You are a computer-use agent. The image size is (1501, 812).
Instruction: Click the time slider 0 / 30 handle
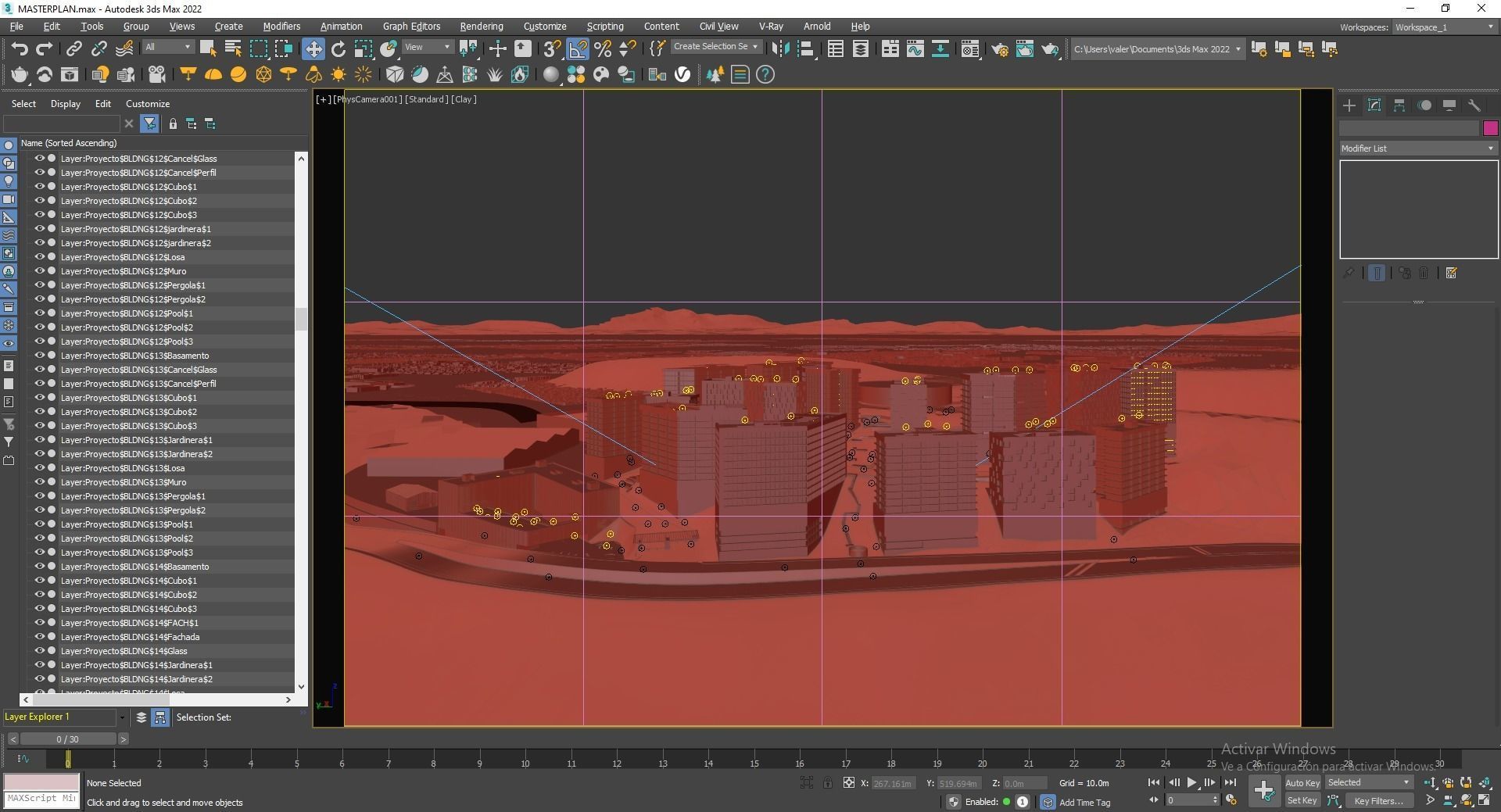[67, 739]
